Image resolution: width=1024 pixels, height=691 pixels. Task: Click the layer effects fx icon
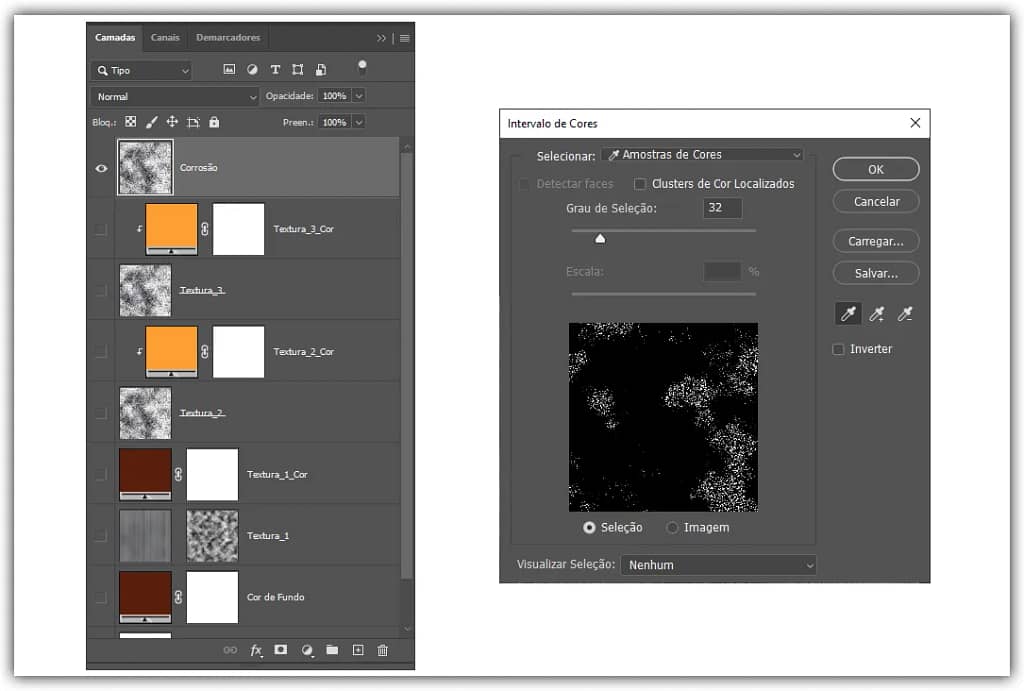pyautogui.click(x=256, y=650)
